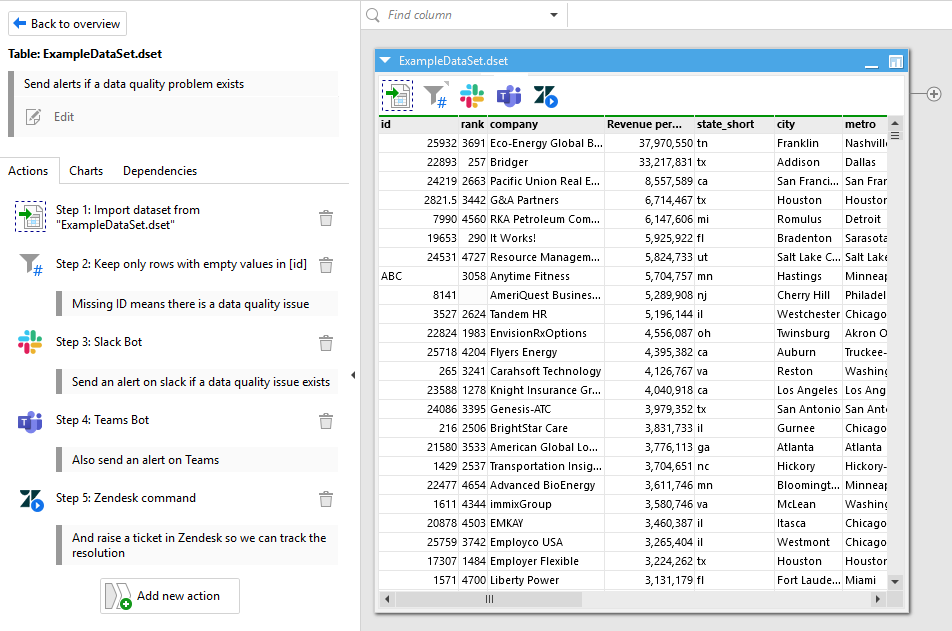Delete Step 2 Keep only rows action
The height and width of the screenshot is (631, 952).
pos(326,265)
